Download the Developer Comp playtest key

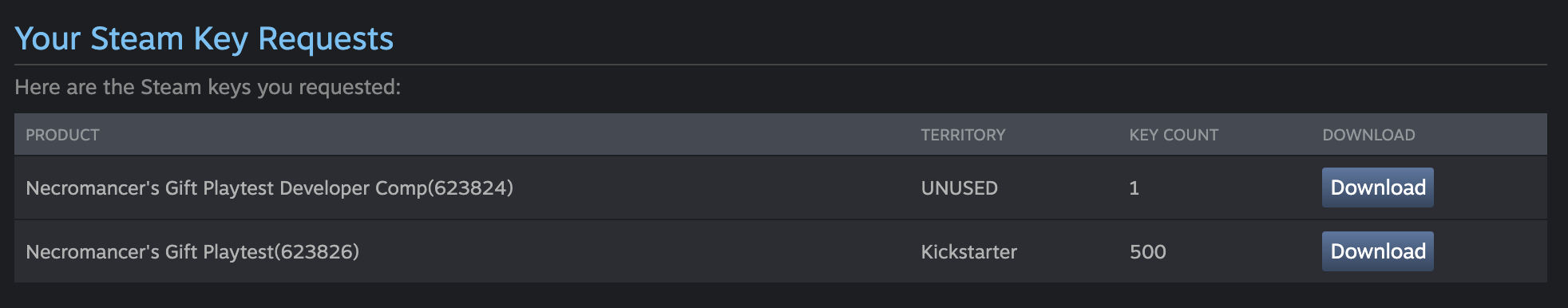point(1377,188)
